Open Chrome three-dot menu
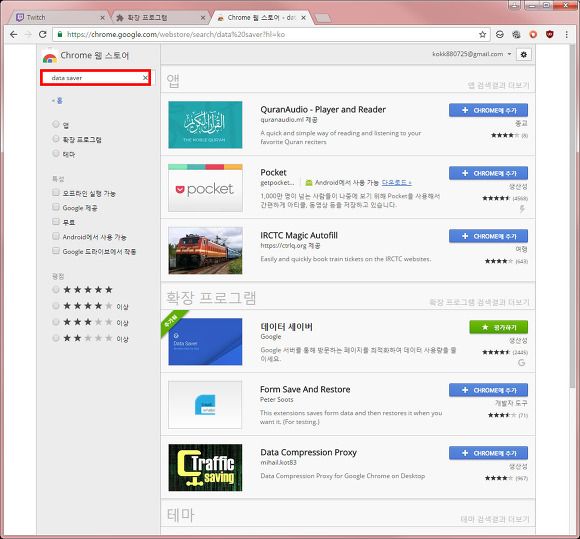580x539 pixels. [566, 34]
